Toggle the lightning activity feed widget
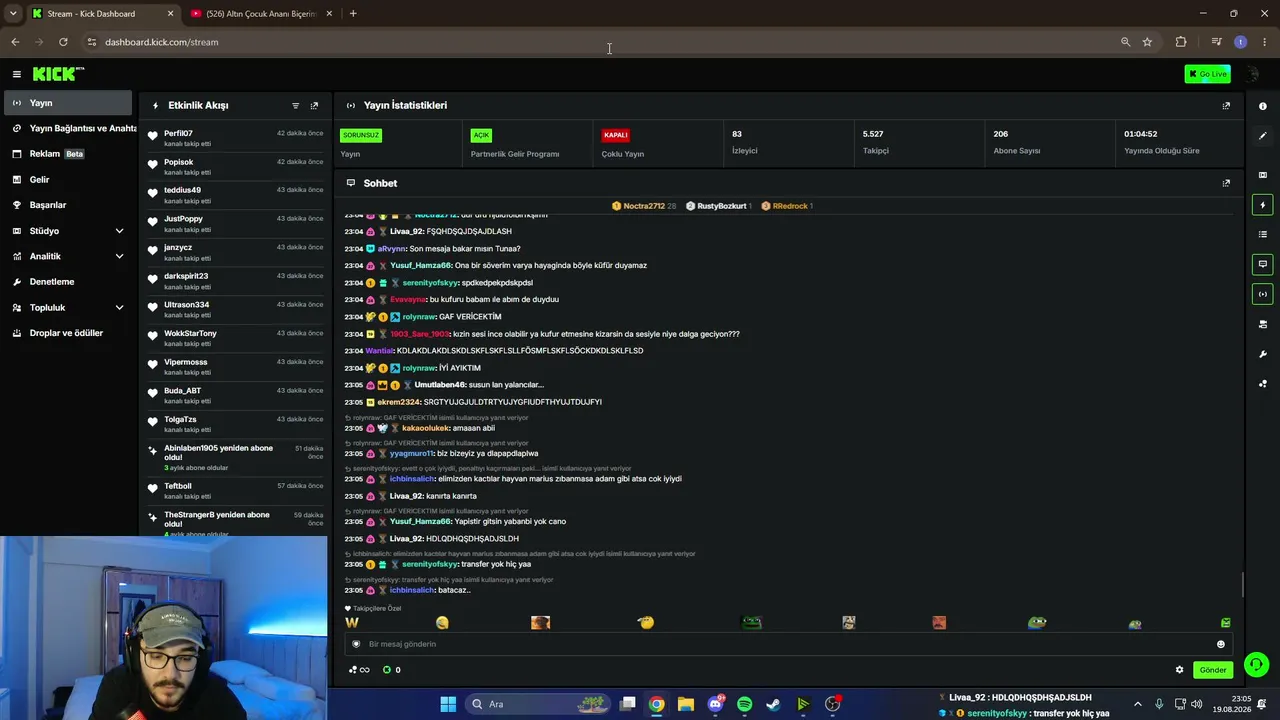Screen dimensions: 1280x720 coord(1262,205)
